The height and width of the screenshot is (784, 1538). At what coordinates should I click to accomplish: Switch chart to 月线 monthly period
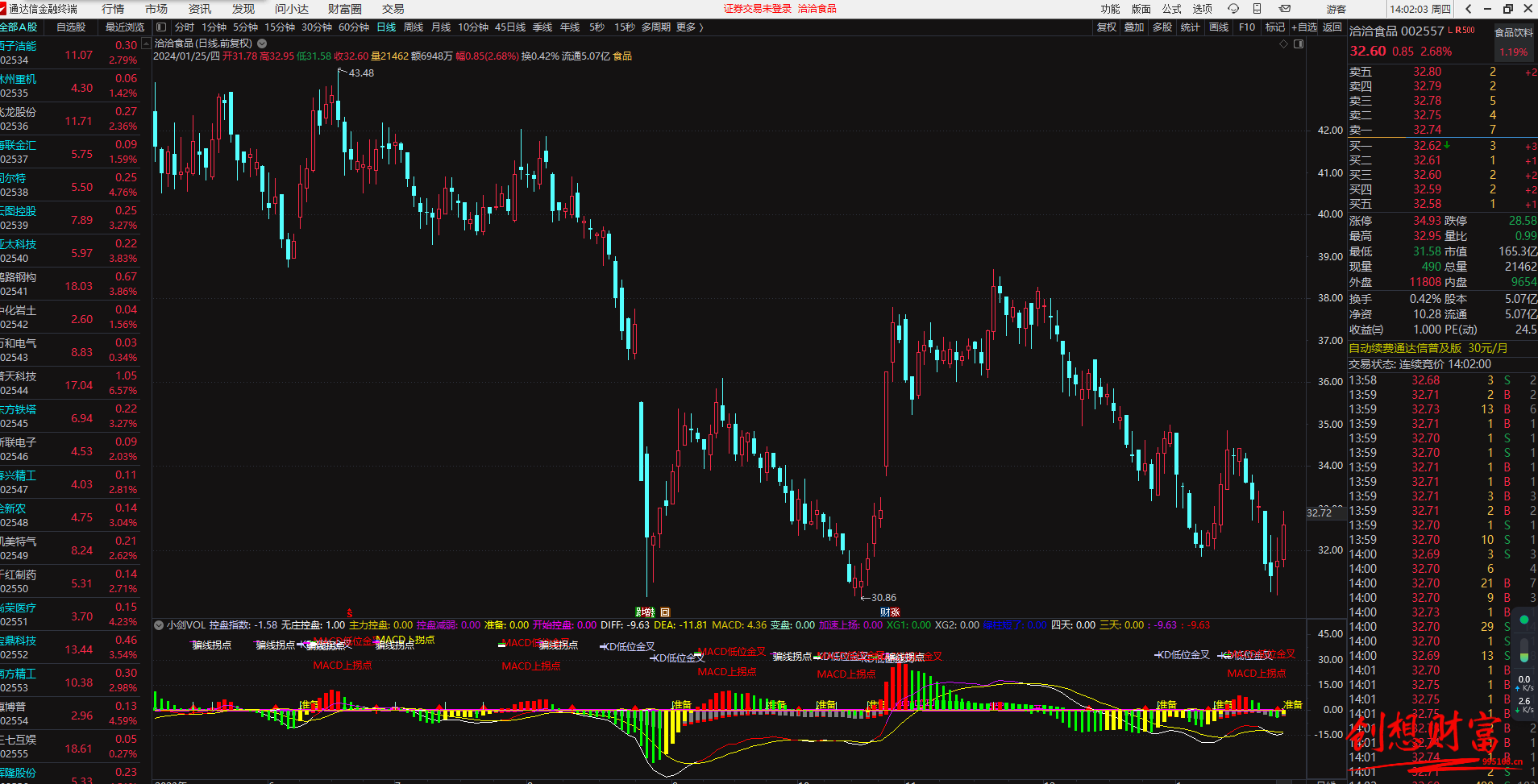(x=441, y=27)
